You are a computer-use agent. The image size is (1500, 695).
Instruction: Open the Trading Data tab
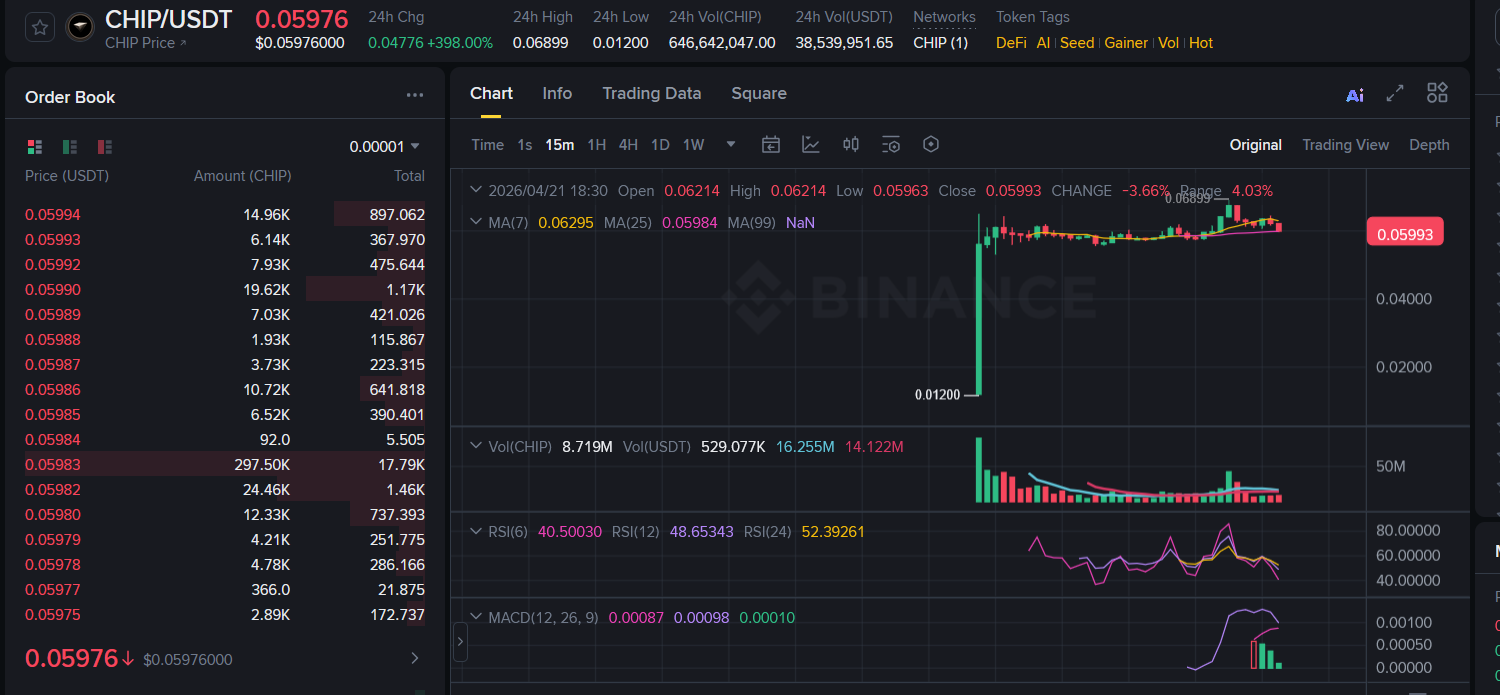(651, 93)
